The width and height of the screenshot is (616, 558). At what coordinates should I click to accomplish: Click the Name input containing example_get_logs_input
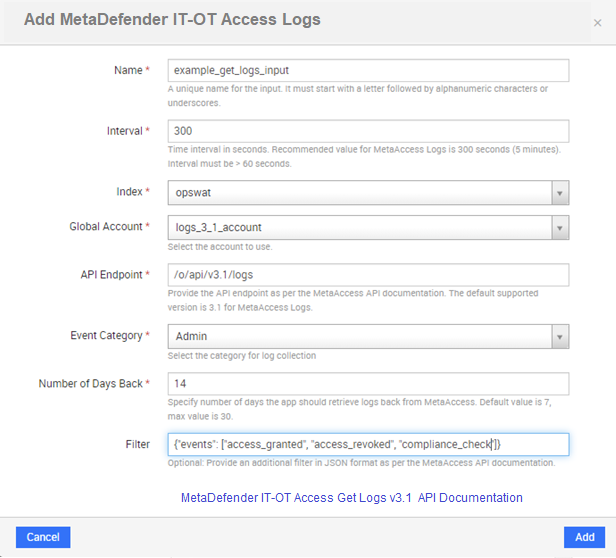(368, 70)
